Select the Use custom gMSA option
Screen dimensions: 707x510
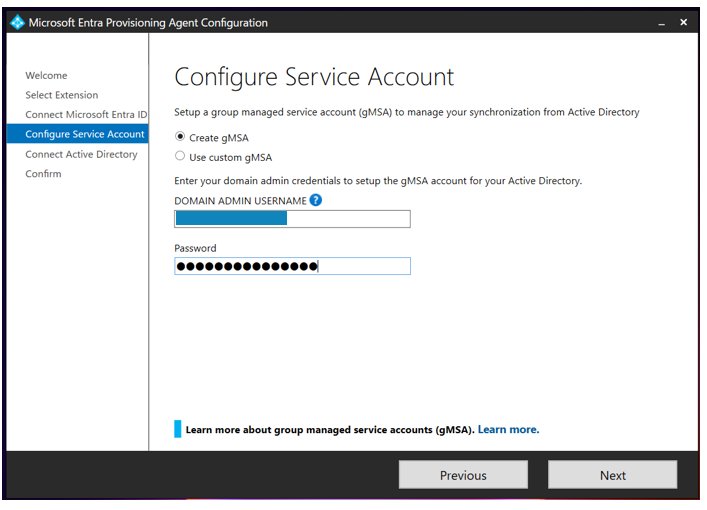click(x=180, y=156)
